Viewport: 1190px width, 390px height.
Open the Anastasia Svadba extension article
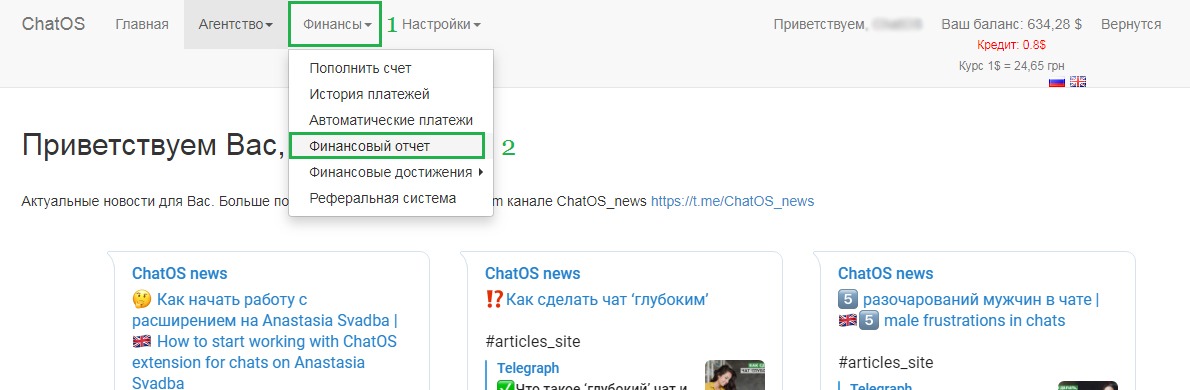[x=265, y=341]
